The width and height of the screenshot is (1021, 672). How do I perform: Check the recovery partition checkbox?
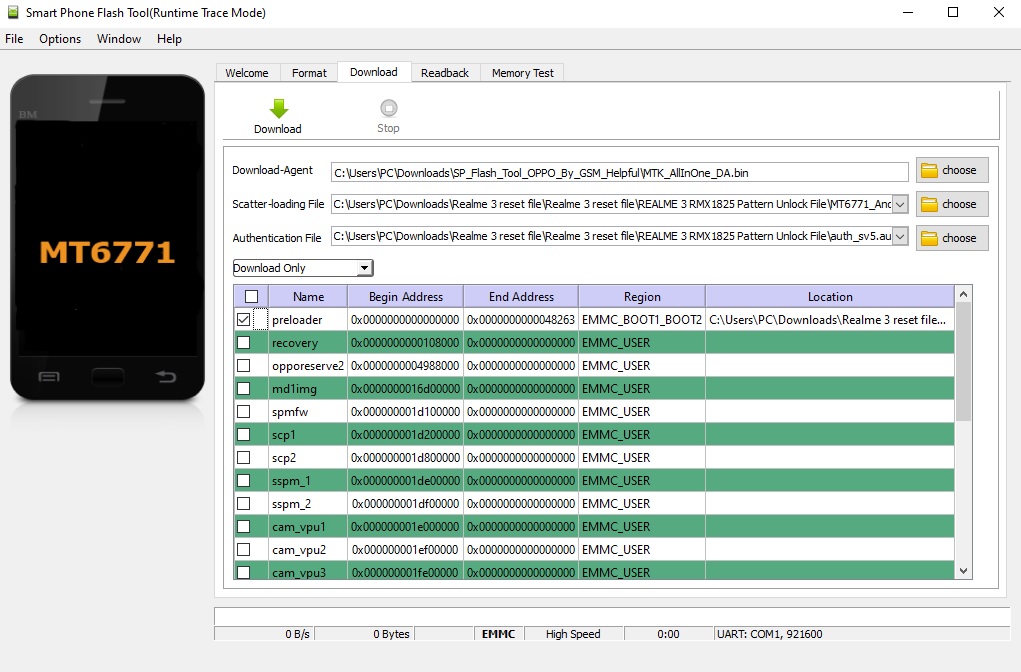[x=244, y=343]
